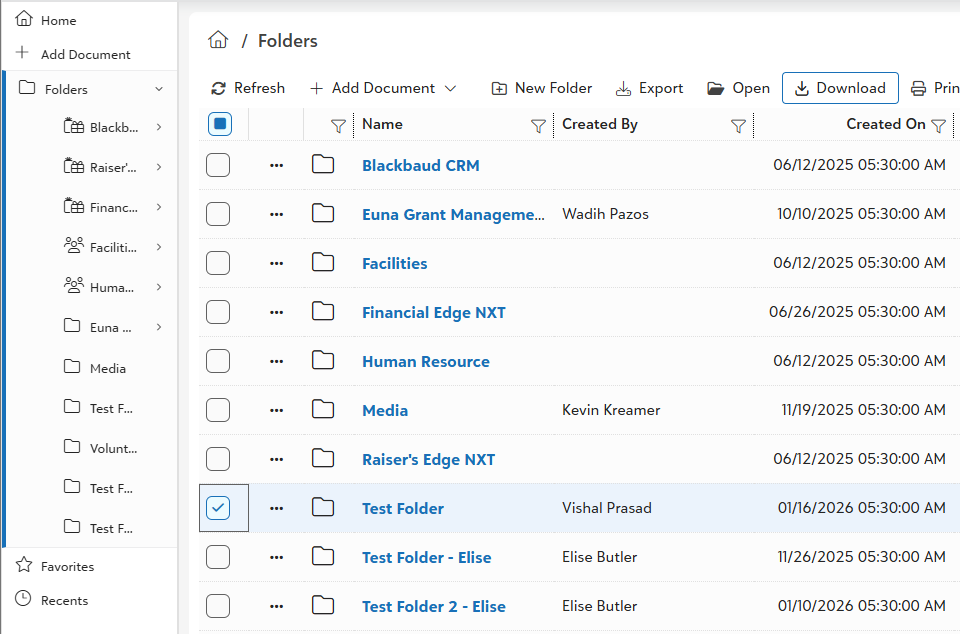Open three-dot menu for Test Folder row

coord(277,508)
